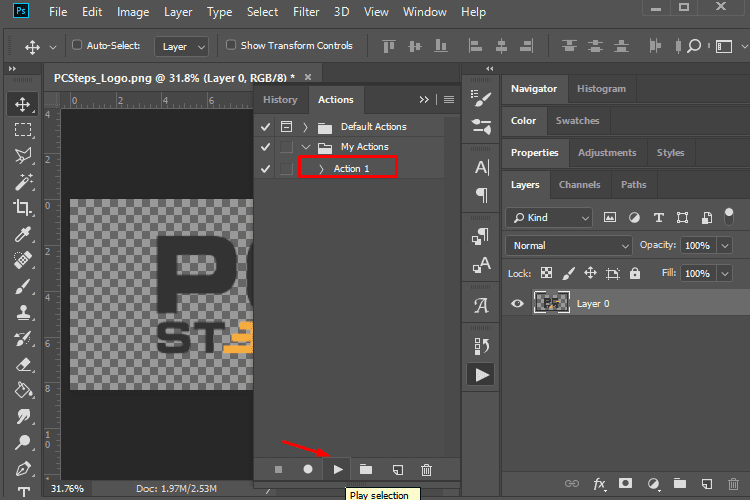The width and height of the screenshot is (750, 500).
Task: Create new adjustment layer icon
Action: pos(653,484)
